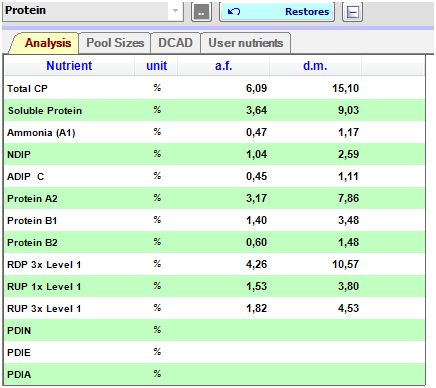Click Protein B1 a.f. value 1,40

(256, 220)
